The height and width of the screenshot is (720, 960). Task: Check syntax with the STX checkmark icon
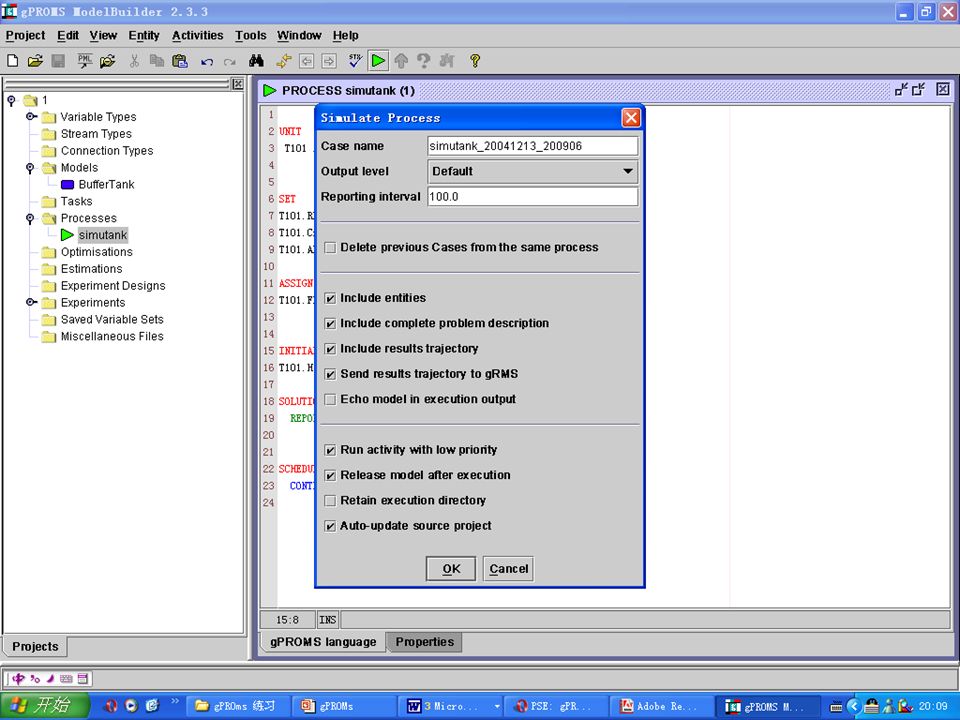click(355, 61)
